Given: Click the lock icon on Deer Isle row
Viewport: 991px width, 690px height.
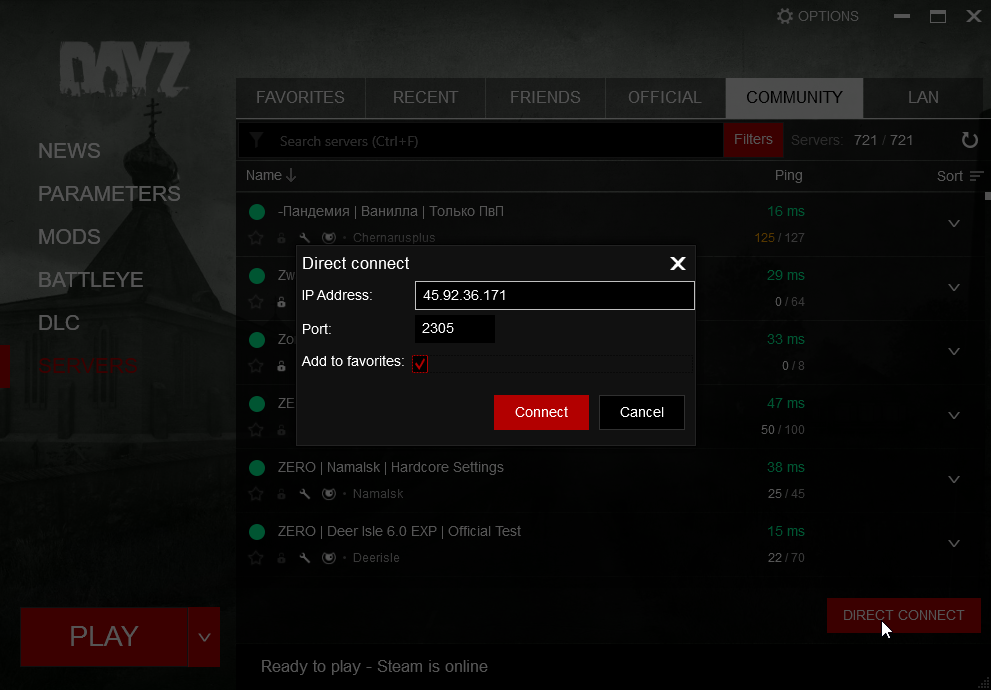Looking at the screenshot, I should [281, 557].
